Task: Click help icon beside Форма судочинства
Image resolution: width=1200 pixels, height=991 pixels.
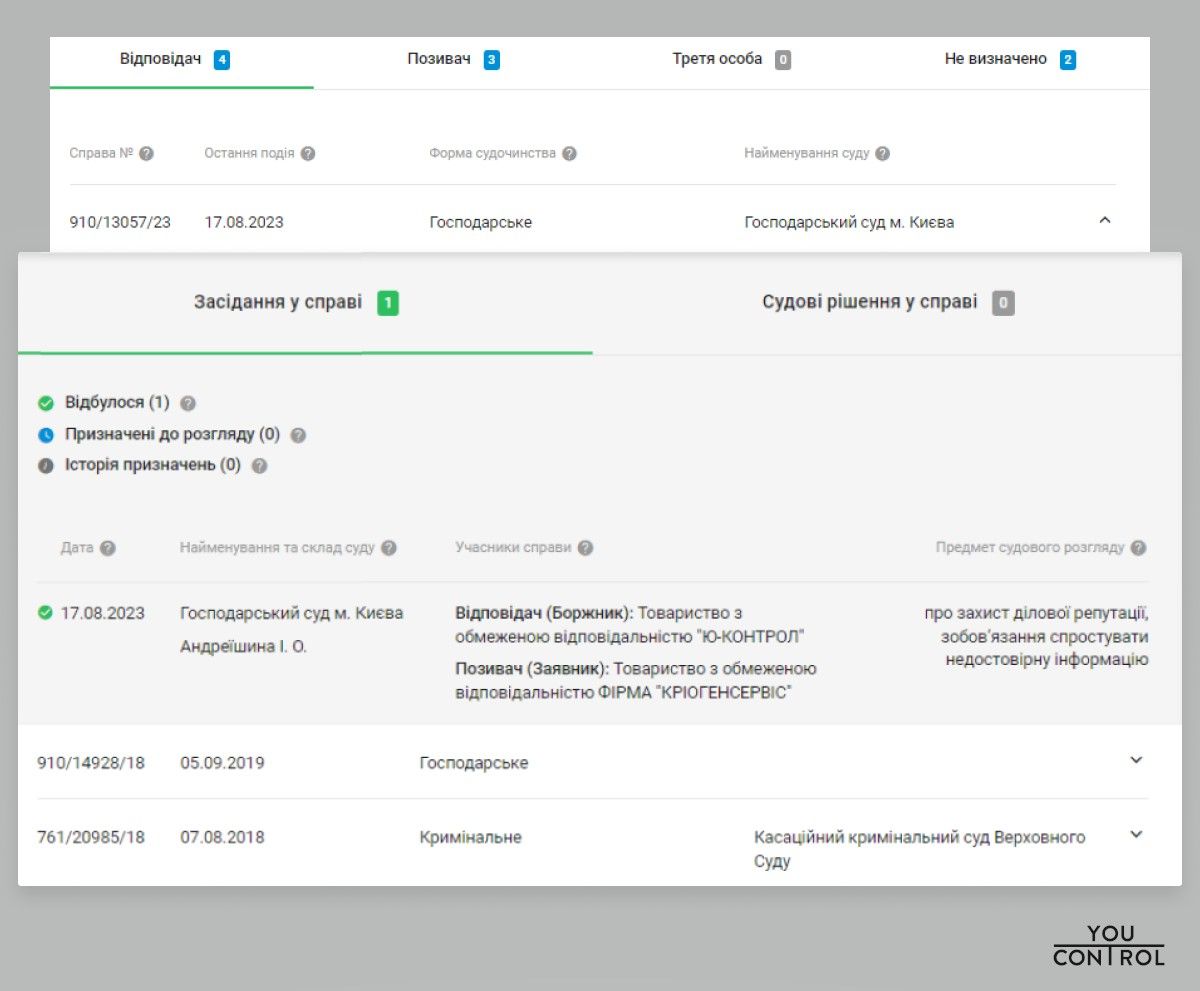Action: (x=569, y=154)
